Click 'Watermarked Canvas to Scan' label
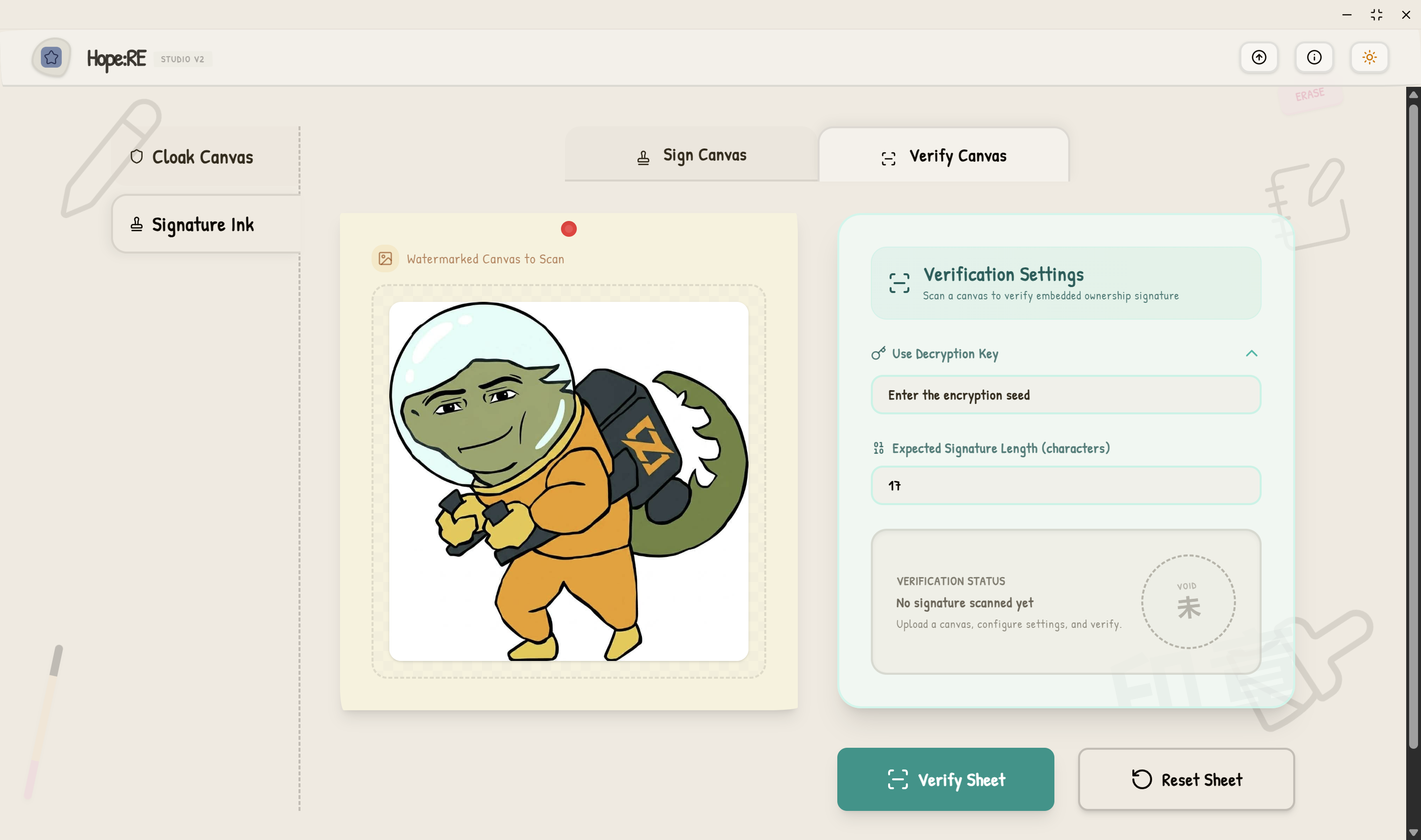Screen dimensions: 1421x840 click(x=485, y=258)
